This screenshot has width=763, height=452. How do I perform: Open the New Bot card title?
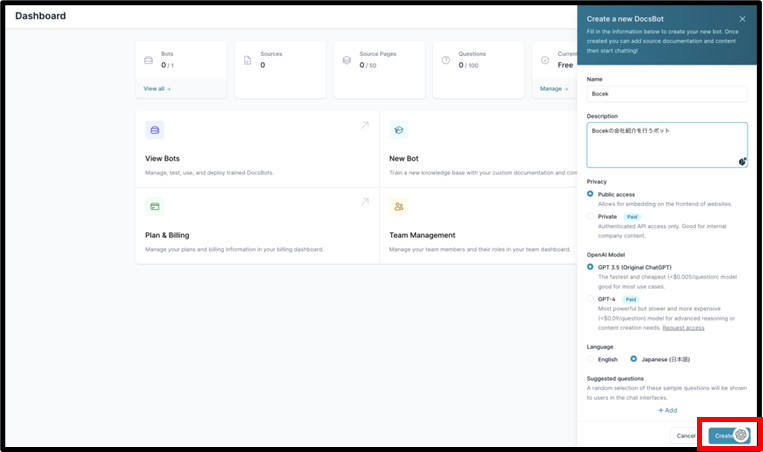[x=403, y=159]
